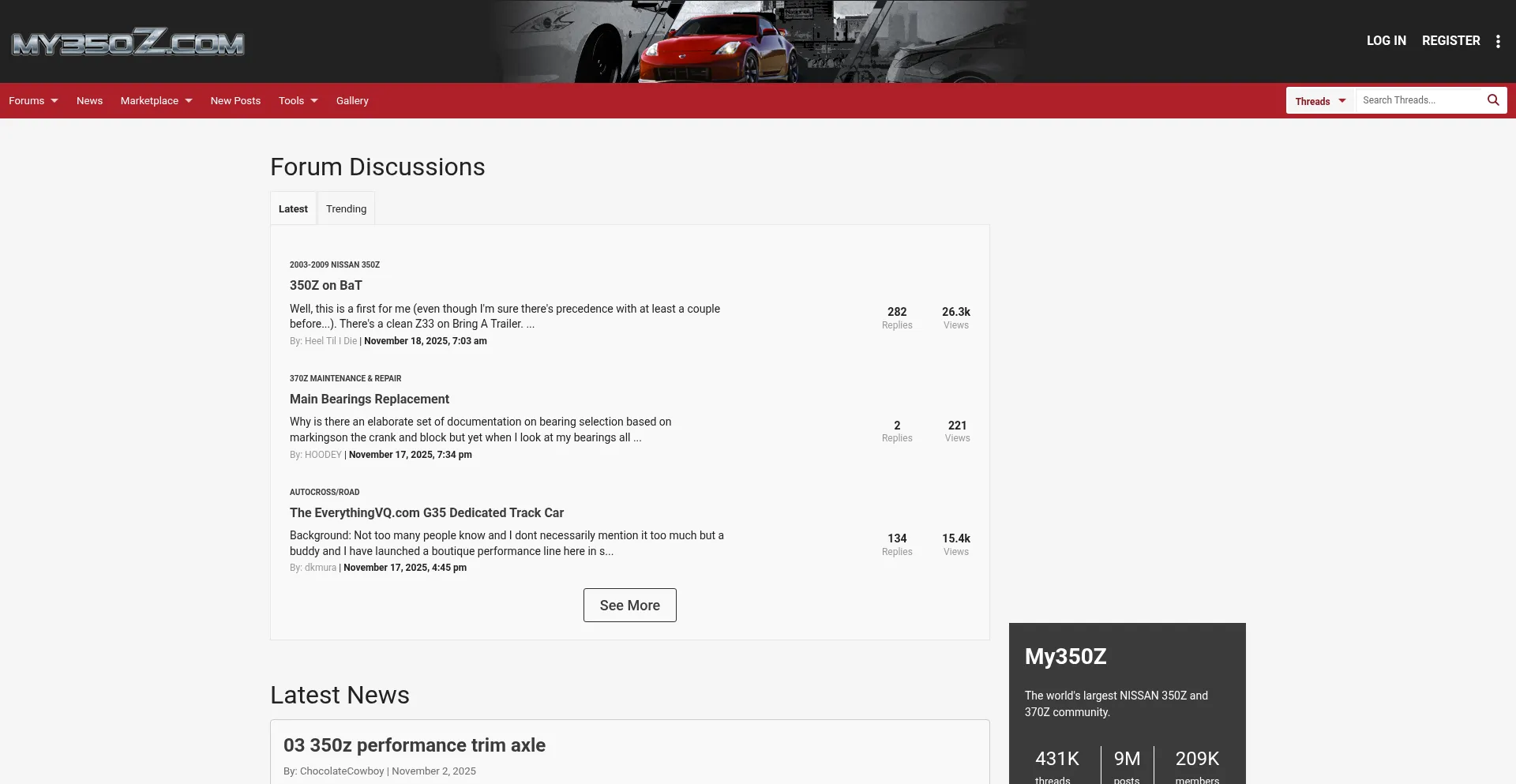Focus the Search Threads input field
Viewport: 1516px width, 784px height.
tap(1418, 100)
